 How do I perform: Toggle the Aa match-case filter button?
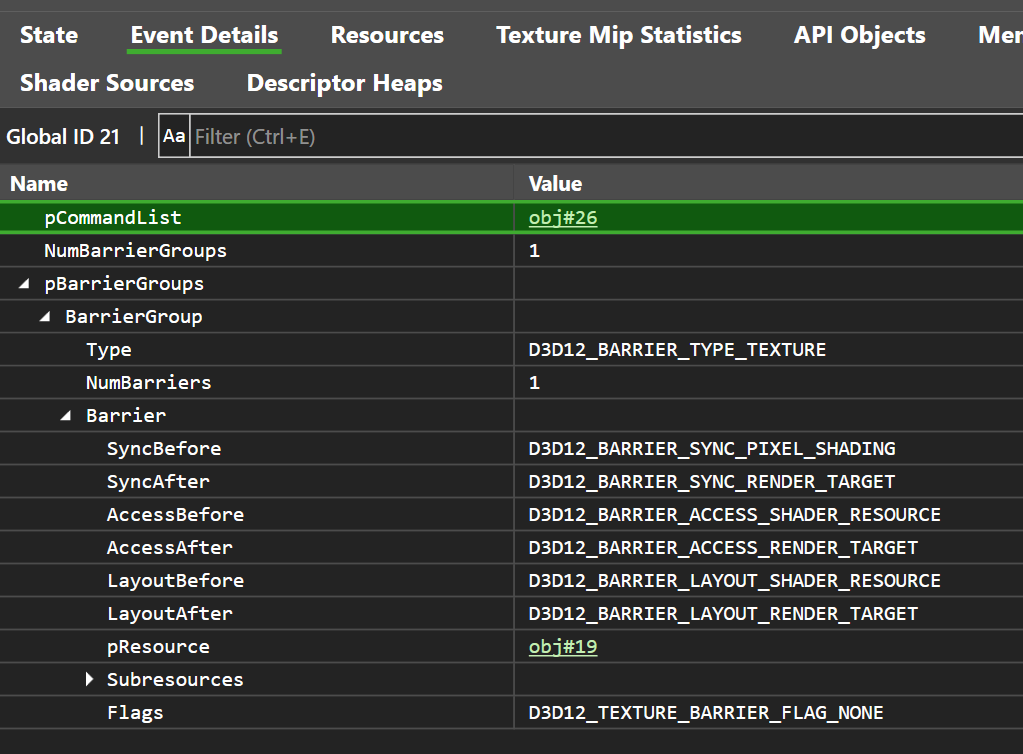[x=174, y=136]
